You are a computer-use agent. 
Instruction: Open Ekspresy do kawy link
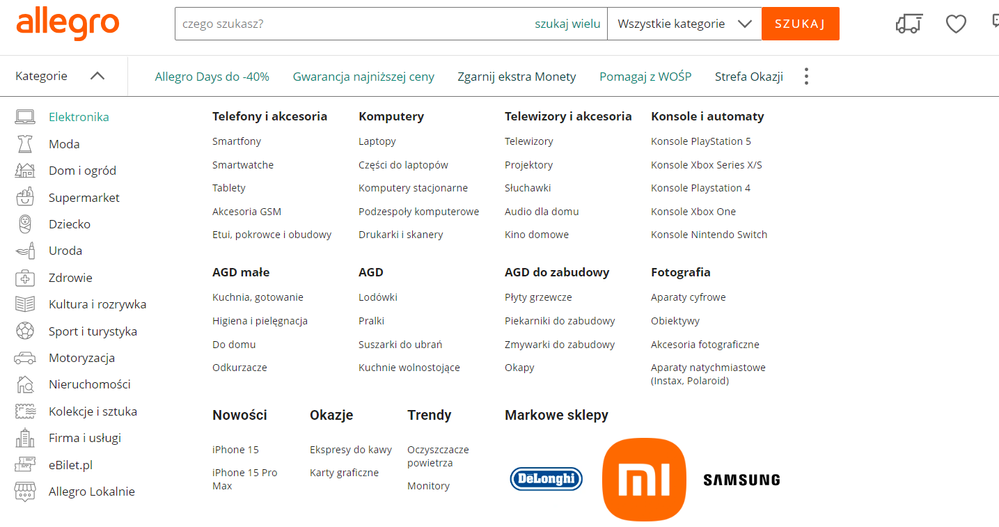[x=350, y=450]
